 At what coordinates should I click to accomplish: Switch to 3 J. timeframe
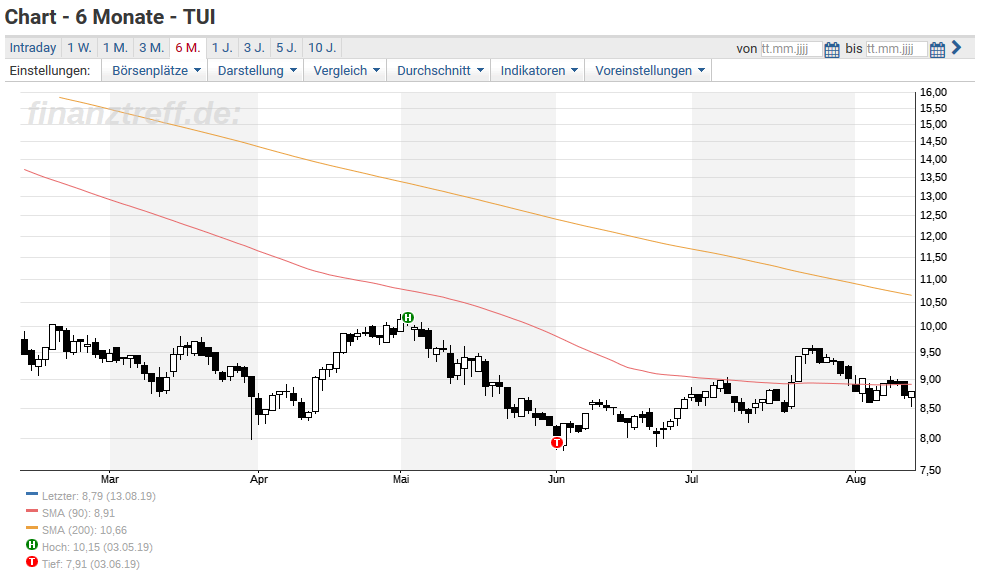[254, 48]
